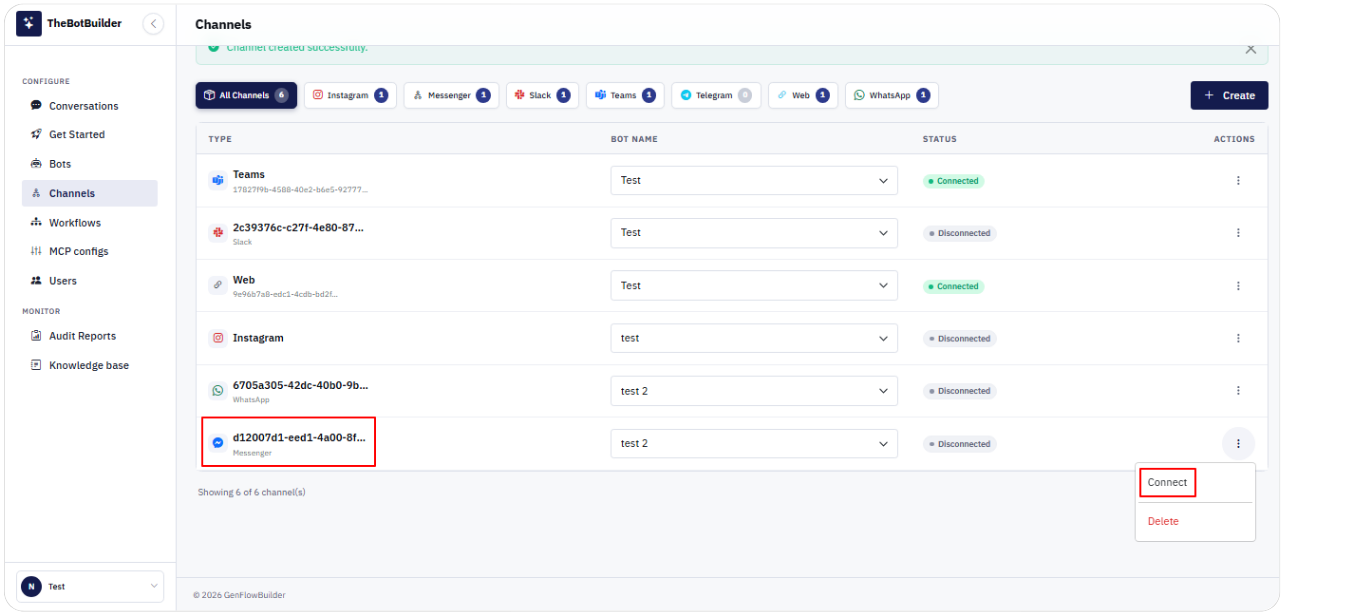Open actions menu for WhatsApp channel
The height and width of the screenshot is (615, 1366).
point(1238,391)
